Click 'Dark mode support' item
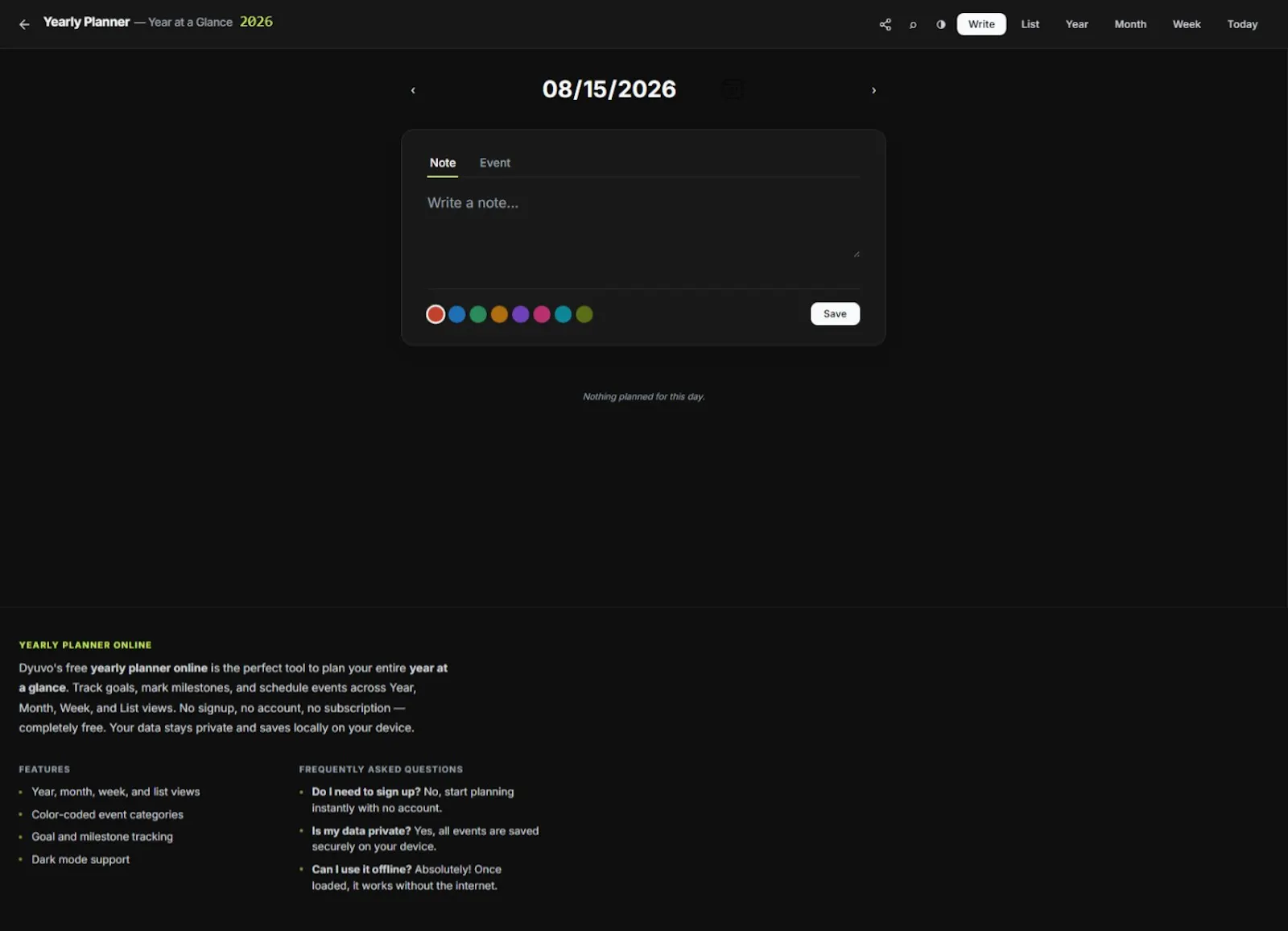Screen dimensions: 1288x931 [80, 859]
